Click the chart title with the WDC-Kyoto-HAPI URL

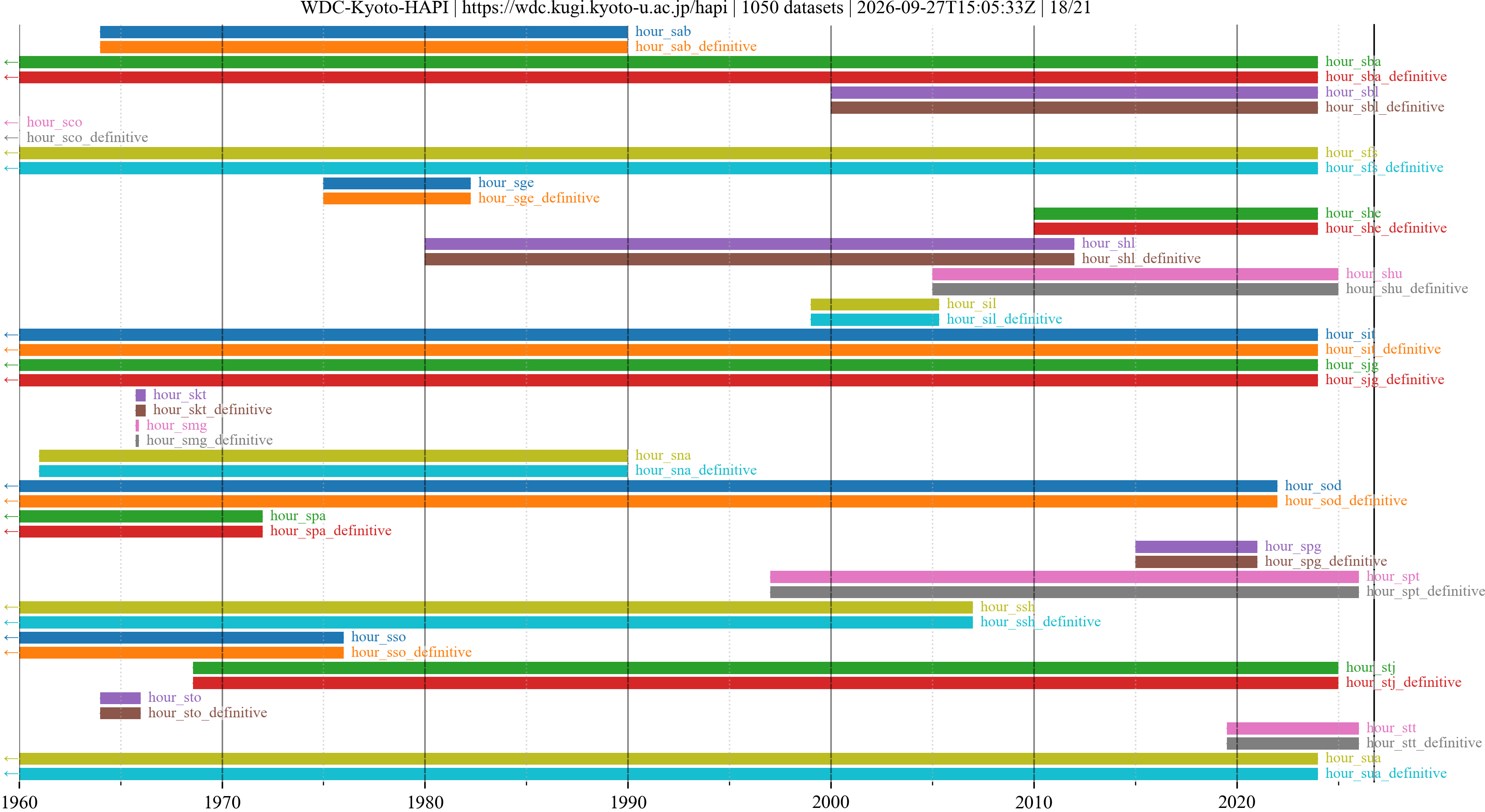[695, 8]
